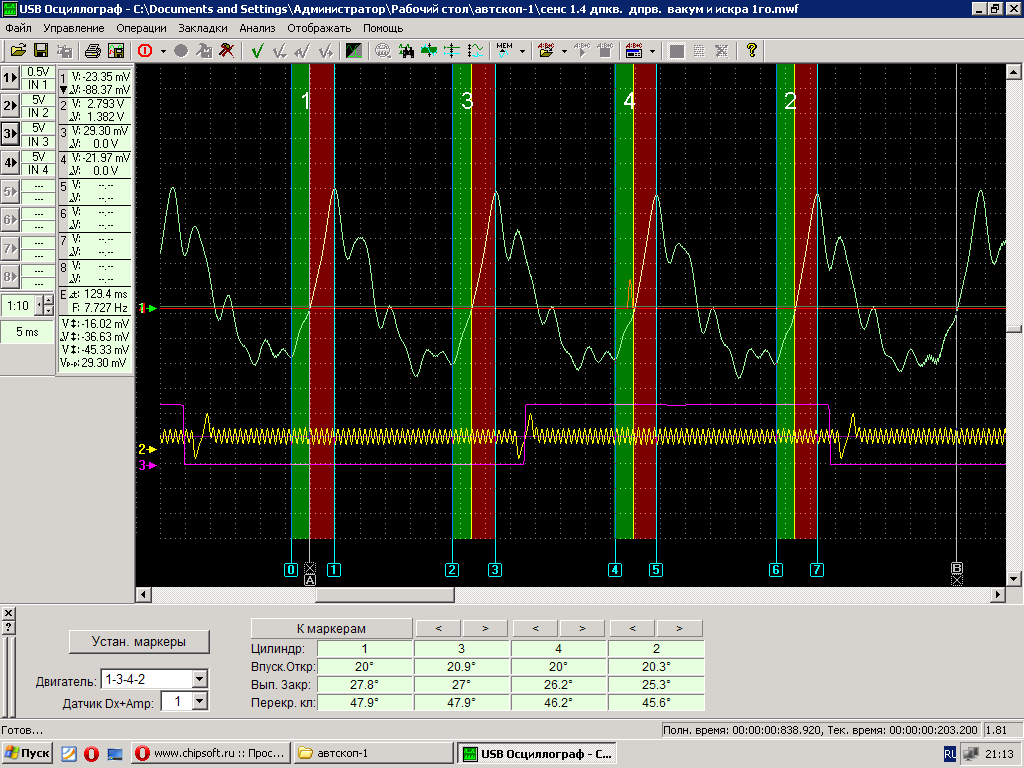Toggle channel 4 button on the left panel
This screenshot has width=1024, height=768.
10,162
